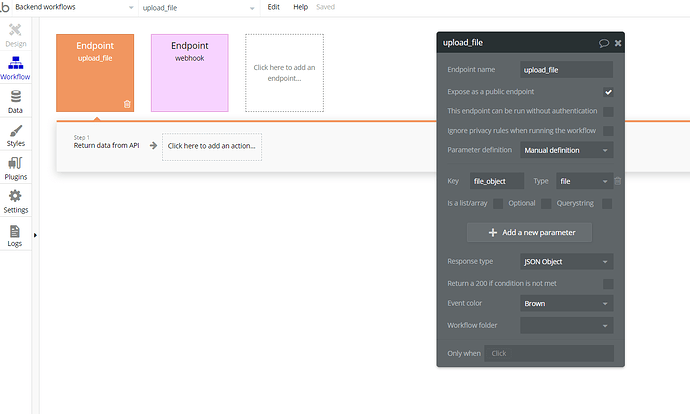Close the upload_file property panel
This screenshot has height=414, width=690.
coord(618,43)
